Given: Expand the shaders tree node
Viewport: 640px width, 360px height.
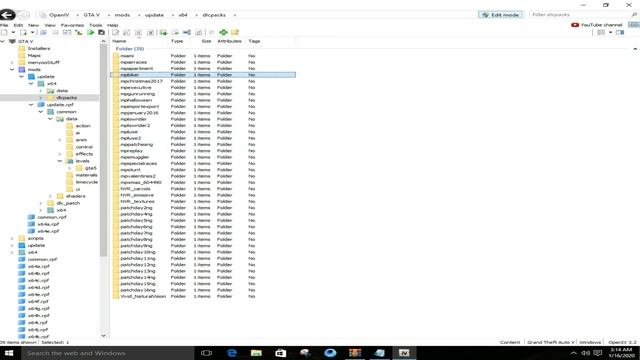Looking at the screenshot, I should 50,196.
